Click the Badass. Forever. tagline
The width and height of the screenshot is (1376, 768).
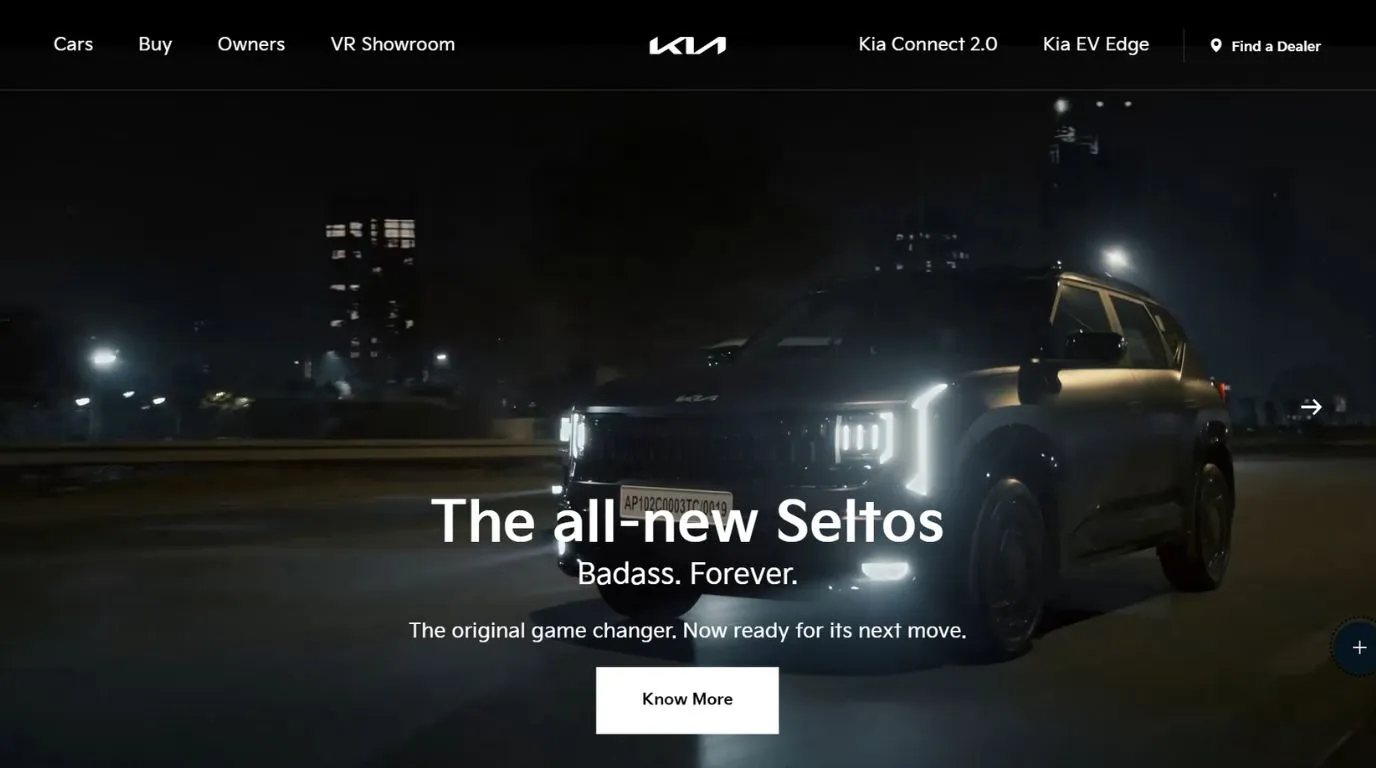tap(687, 573)
